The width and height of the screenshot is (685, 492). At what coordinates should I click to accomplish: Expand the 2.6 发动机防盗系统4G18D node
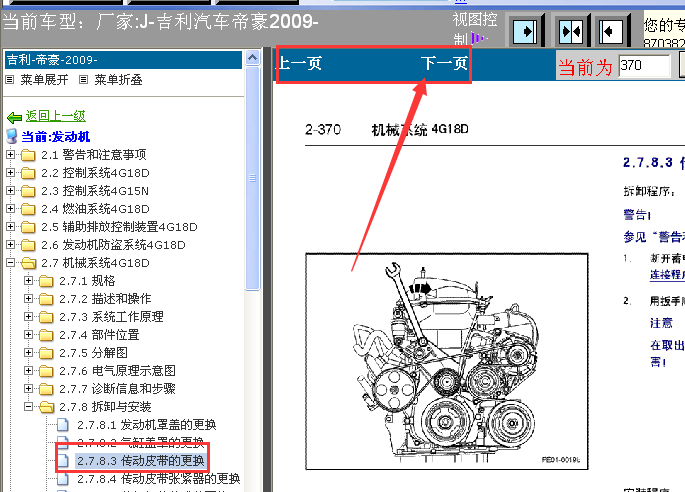pyautogui.click(x=10, y=244)
